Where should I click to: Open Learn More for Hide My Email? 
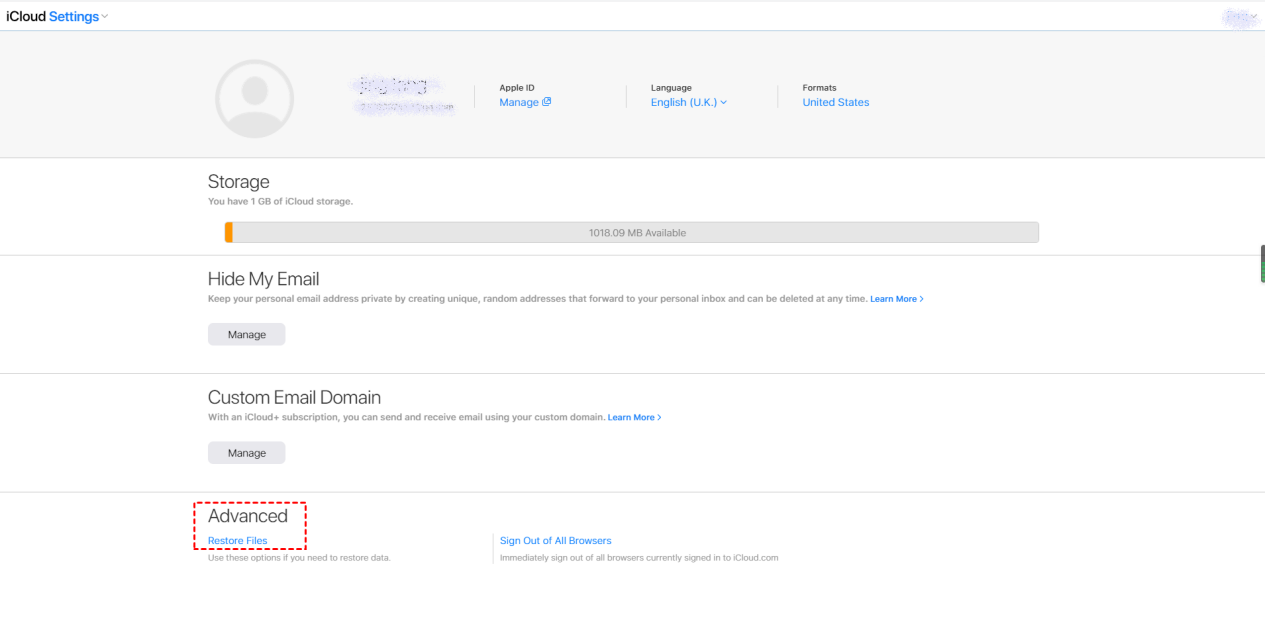[x=896, y=299]
